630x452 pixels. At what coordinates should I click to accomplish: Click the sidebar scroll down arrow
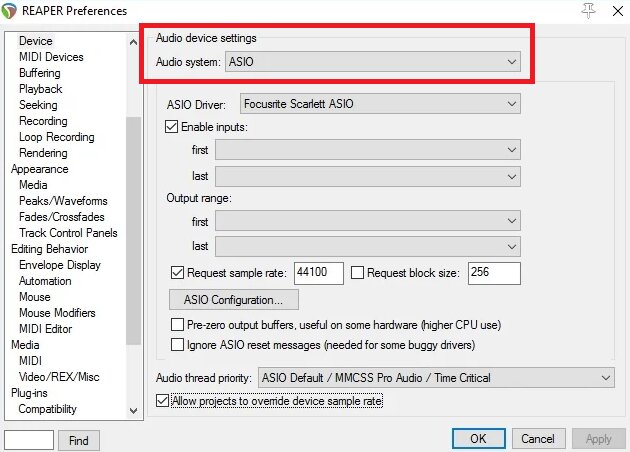pyautogui.click(x=133, y=411)
